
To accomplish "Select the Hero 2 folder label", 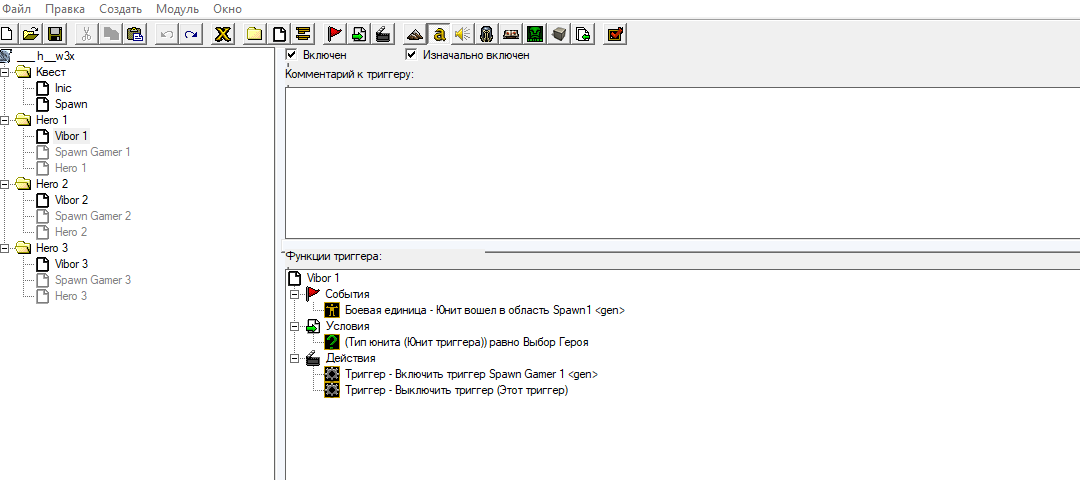I will coord(51,184).
